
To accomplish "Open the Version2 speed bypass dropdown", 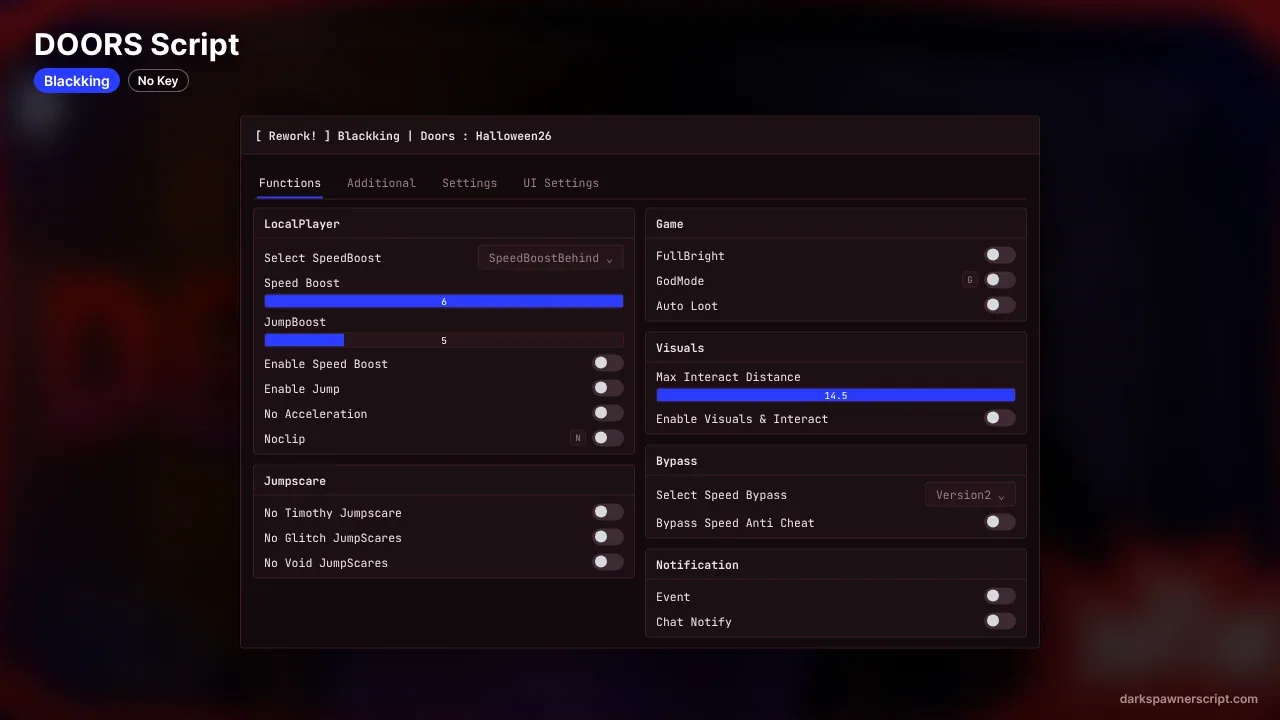I will [970, 495].
